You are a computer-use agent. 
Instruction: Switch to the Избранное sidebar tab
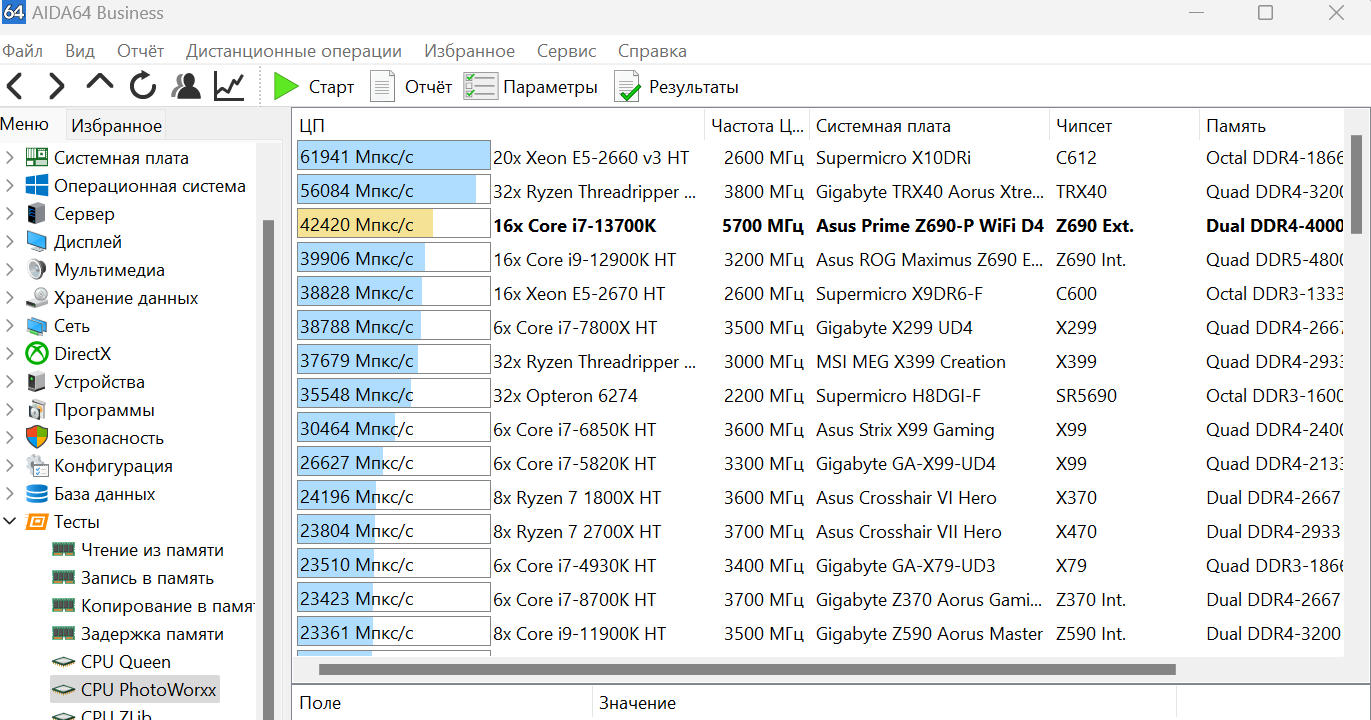(x=116, y=125)
